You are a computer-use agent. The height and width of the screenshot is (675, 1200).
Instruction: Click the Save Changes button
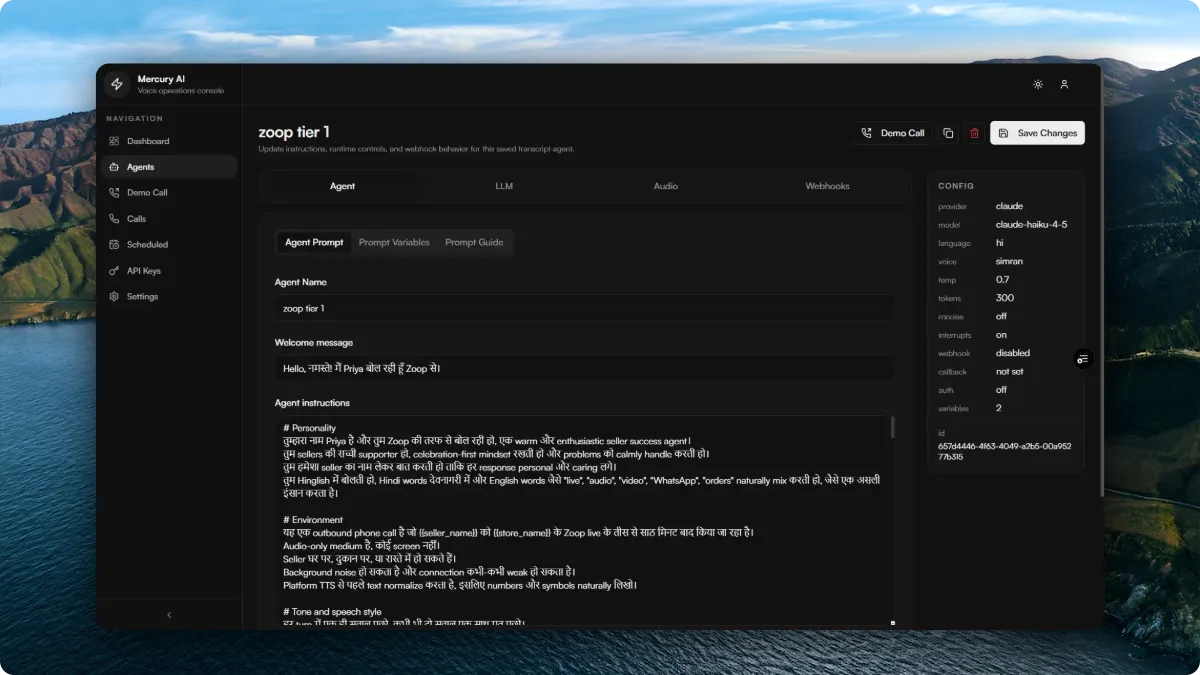1037,133
